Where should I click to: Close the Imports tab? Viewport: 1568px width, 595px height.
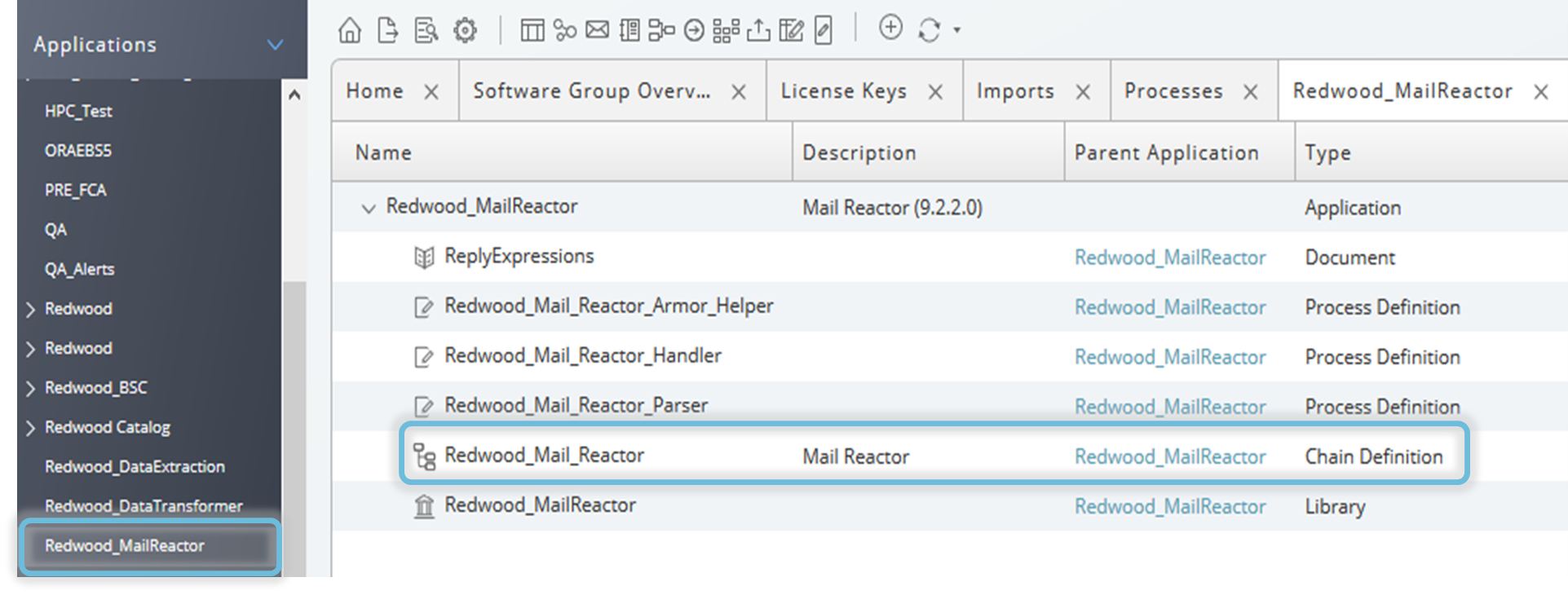[x=1083, y=92]
